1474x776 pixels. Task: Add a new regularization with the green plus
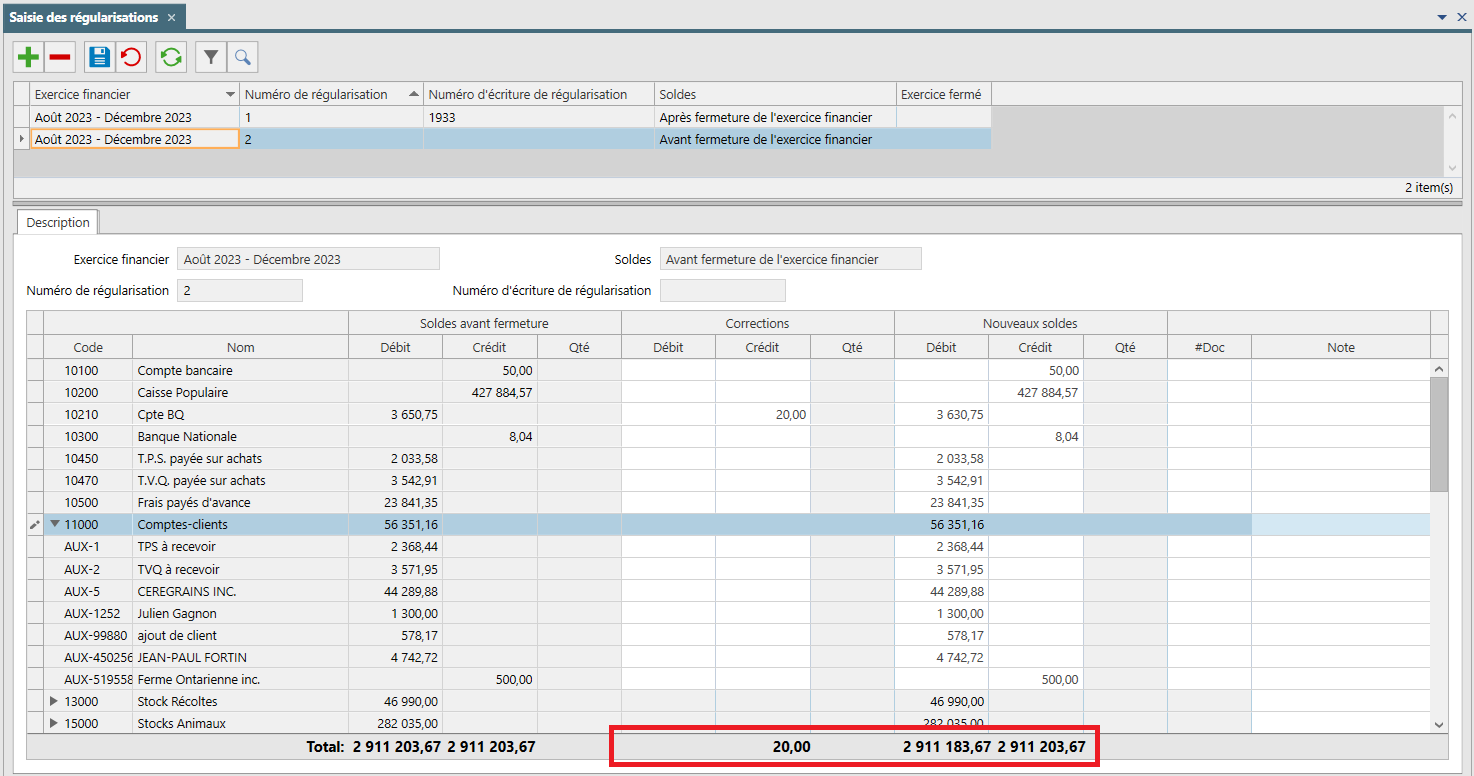29,58
